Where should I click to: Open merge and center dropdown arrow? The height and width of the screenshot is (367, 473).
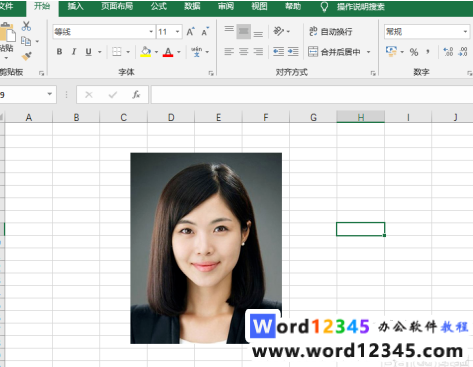pos(369,52)
